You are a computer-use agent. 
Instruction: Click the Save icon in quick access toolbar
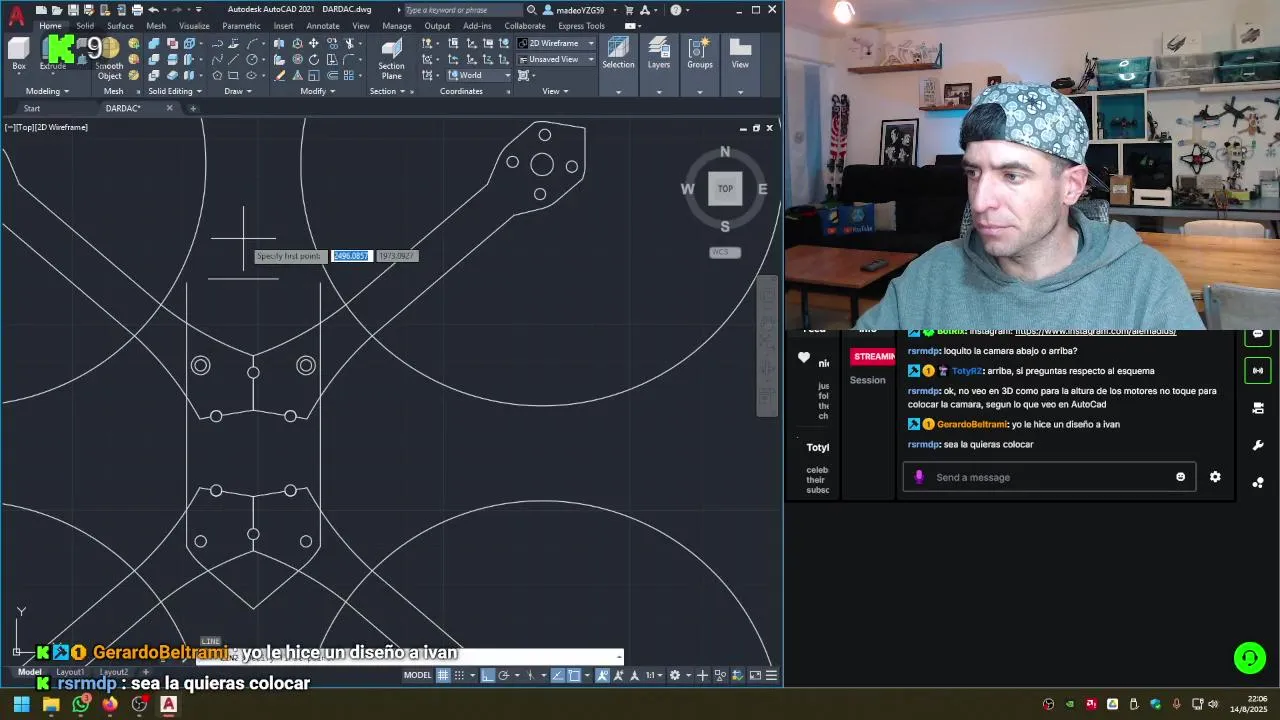(73, 10)
